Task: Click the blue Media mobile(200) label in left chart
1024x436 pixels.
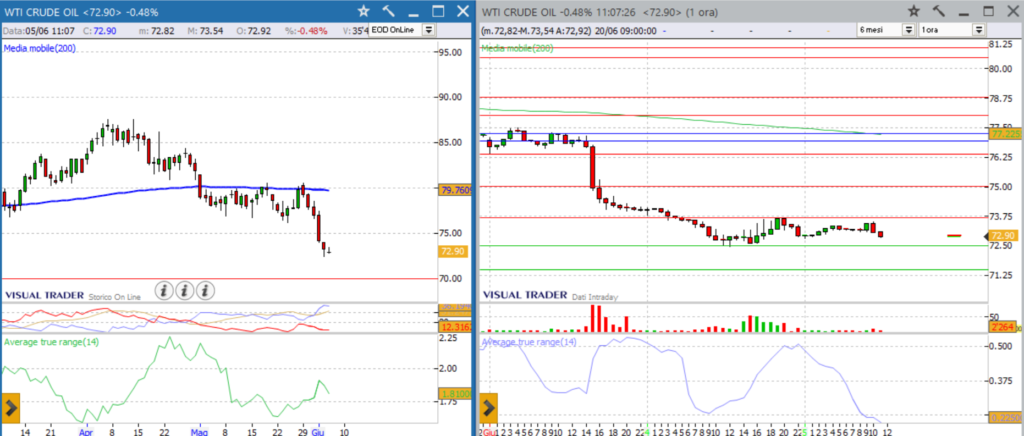Action: point(40,48)
